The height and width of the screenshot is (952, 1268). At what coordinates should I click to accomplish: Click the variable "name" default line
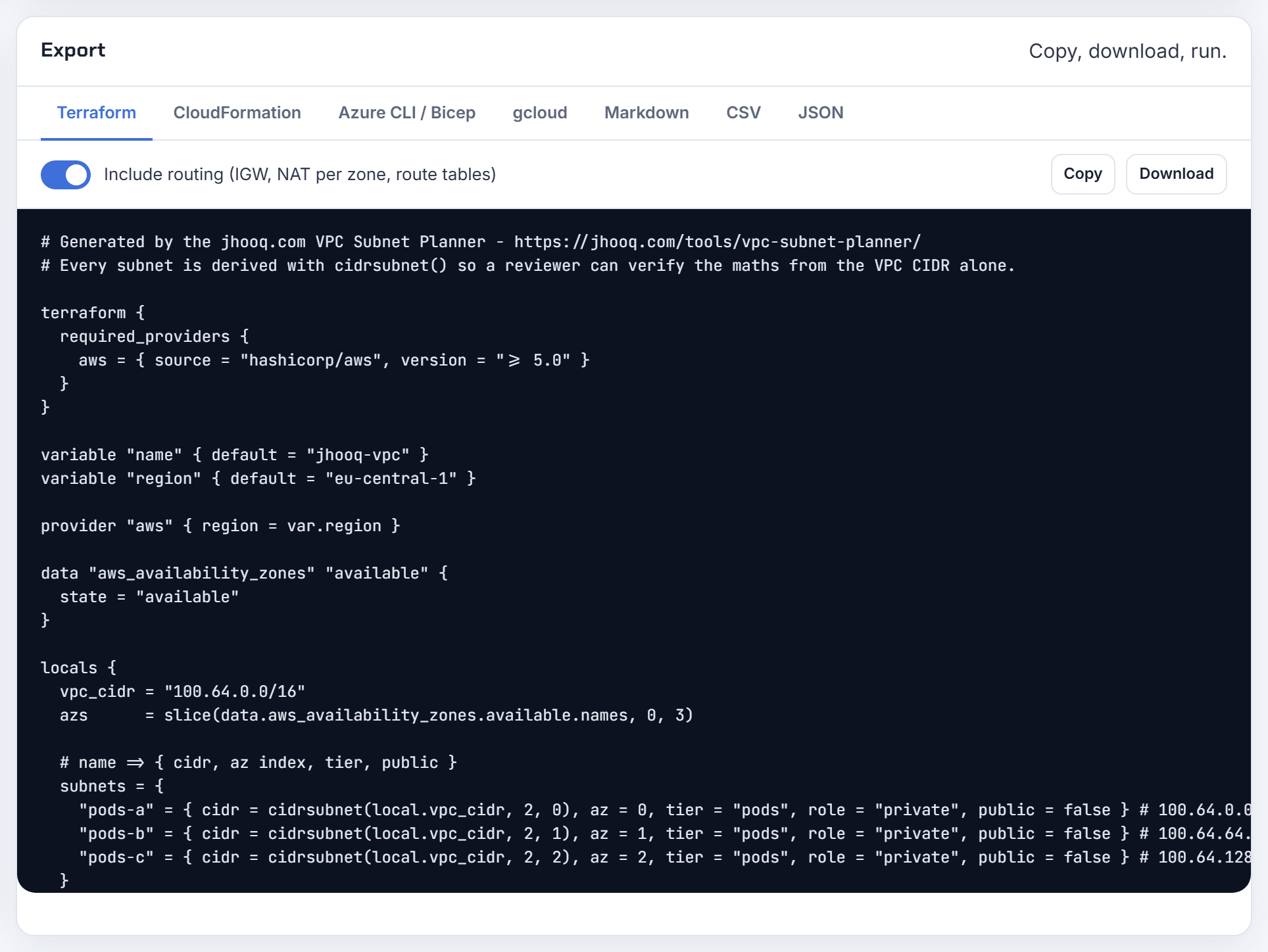235,455
